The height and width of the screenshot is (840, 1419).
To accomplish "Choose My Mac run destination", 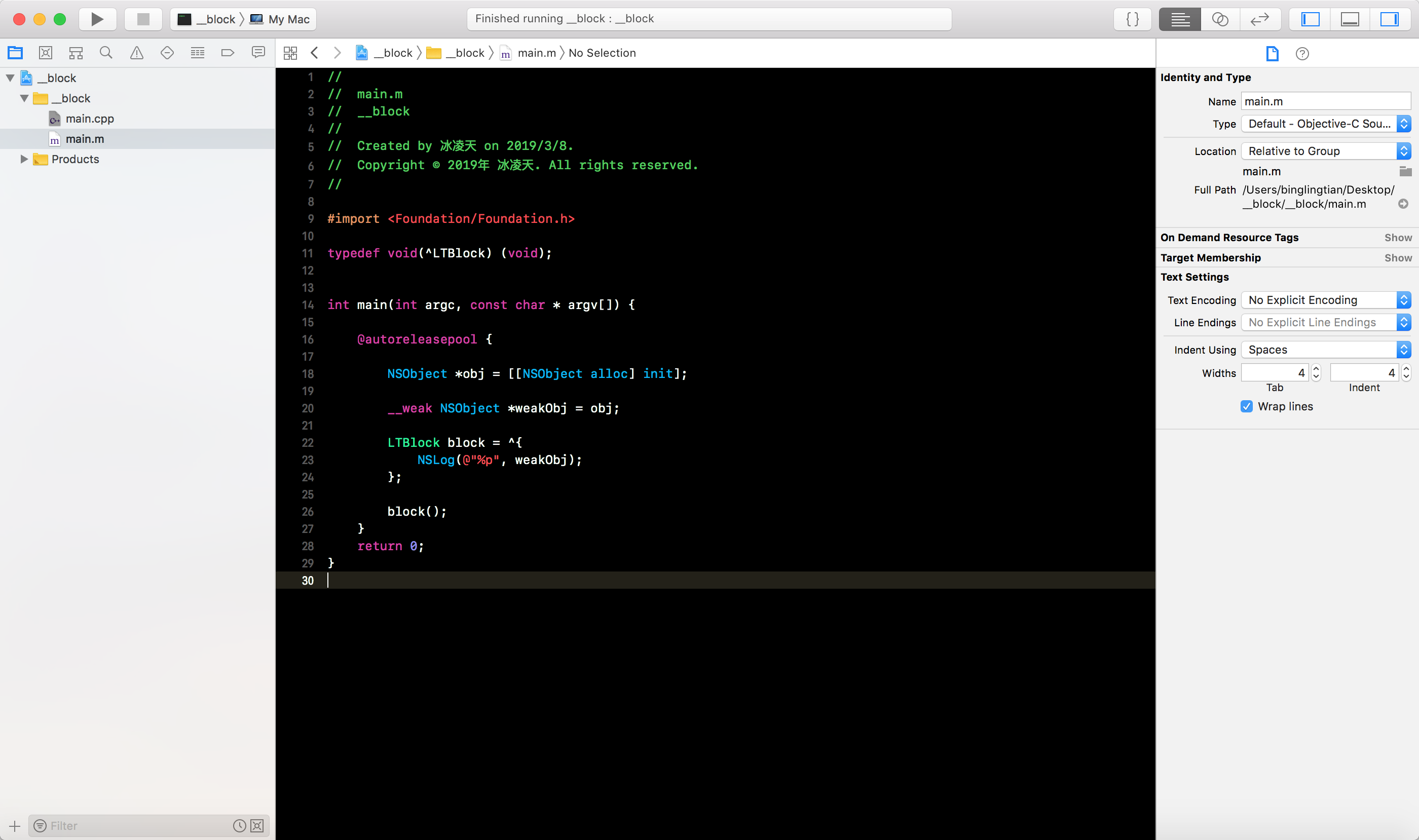I will coord(280,19).
